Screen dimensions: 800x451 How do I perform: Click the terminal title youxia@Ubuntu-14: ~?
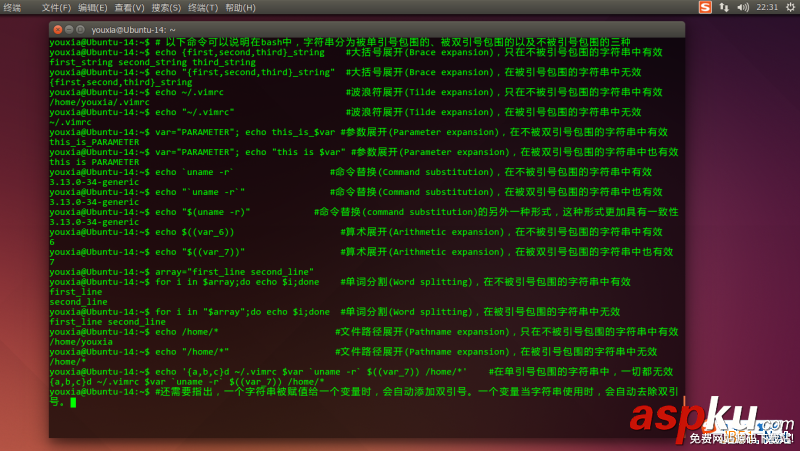tap(134, 30)
